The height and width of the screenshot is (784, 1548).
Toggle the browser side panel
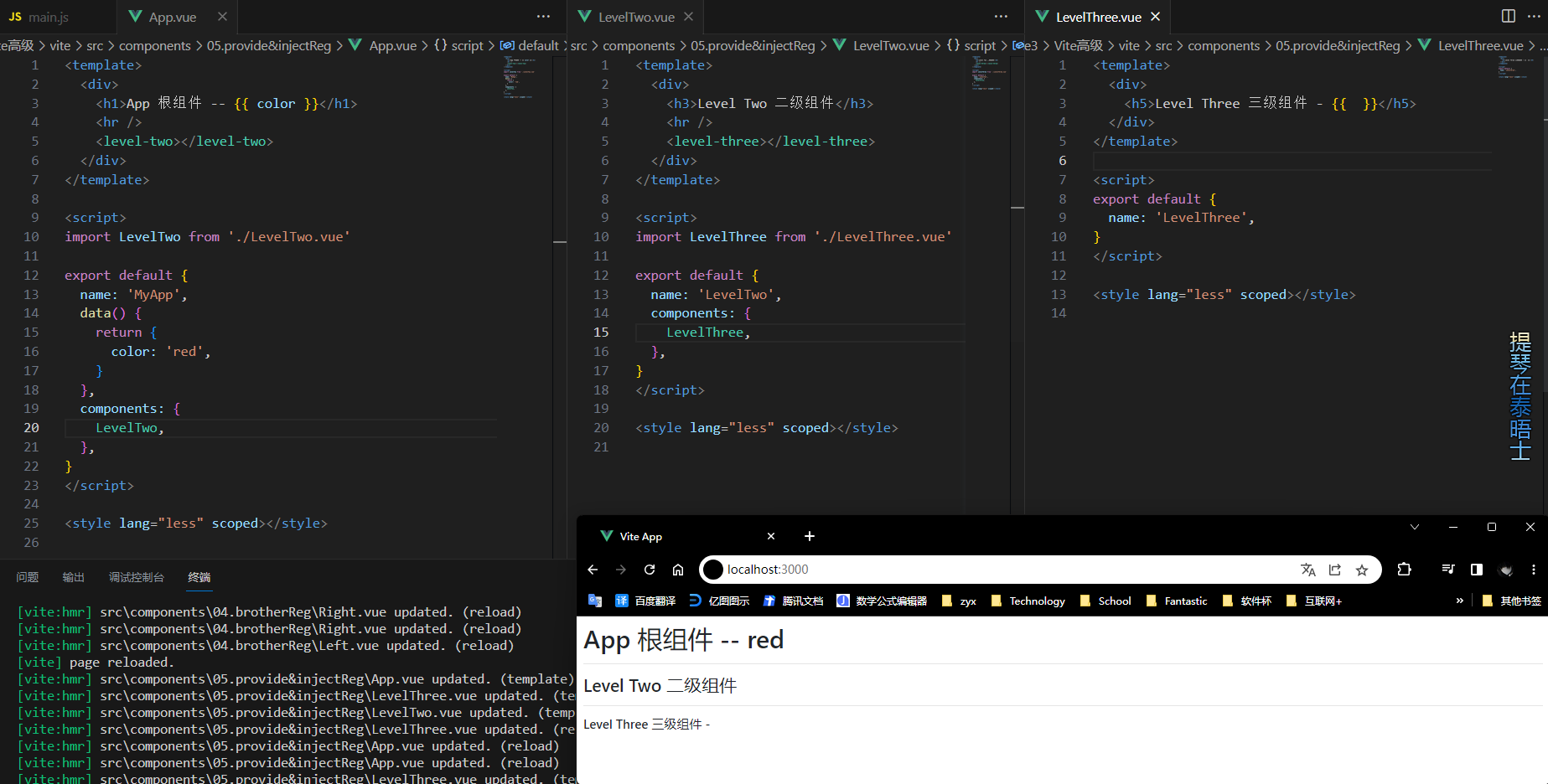tap(1477, 570)
